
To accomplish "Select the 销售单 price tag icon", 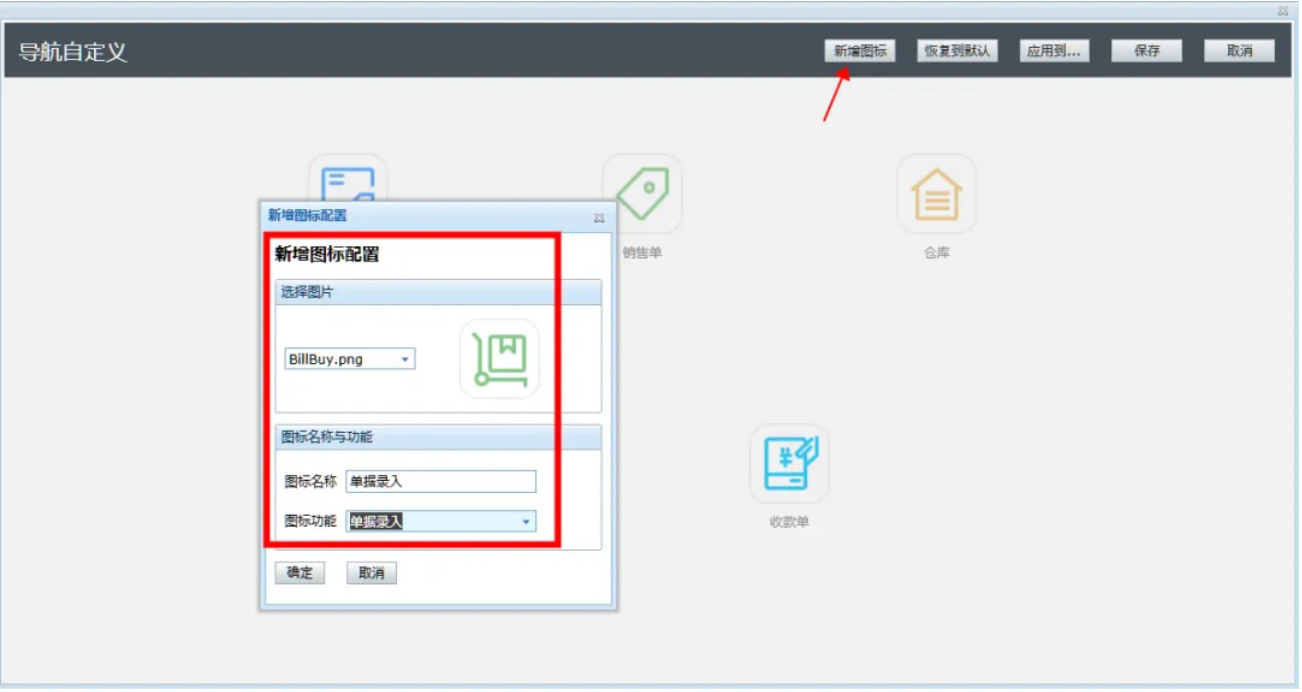I will (642, 193).
